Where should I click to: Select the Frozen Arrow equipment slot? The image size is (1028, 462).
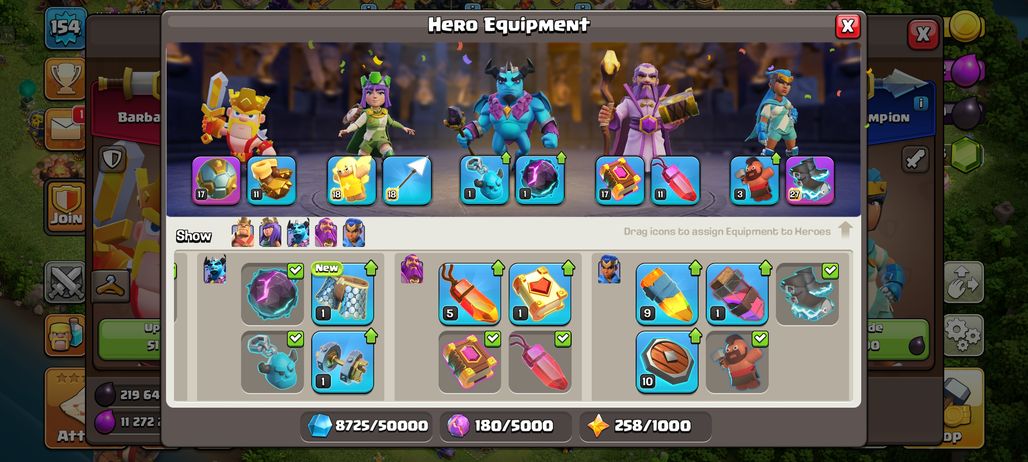407,180
